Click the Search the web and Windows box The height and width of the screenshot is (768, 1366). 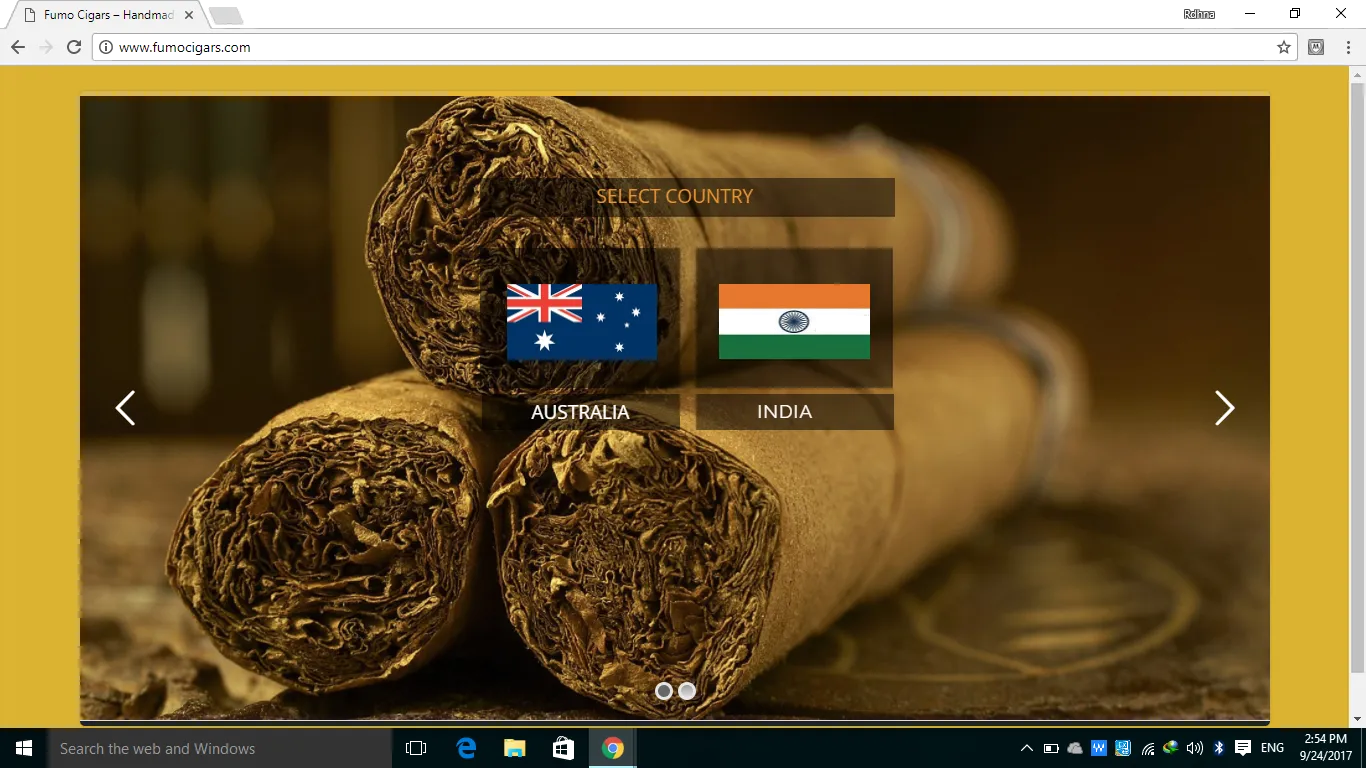(x=220, y=748)
